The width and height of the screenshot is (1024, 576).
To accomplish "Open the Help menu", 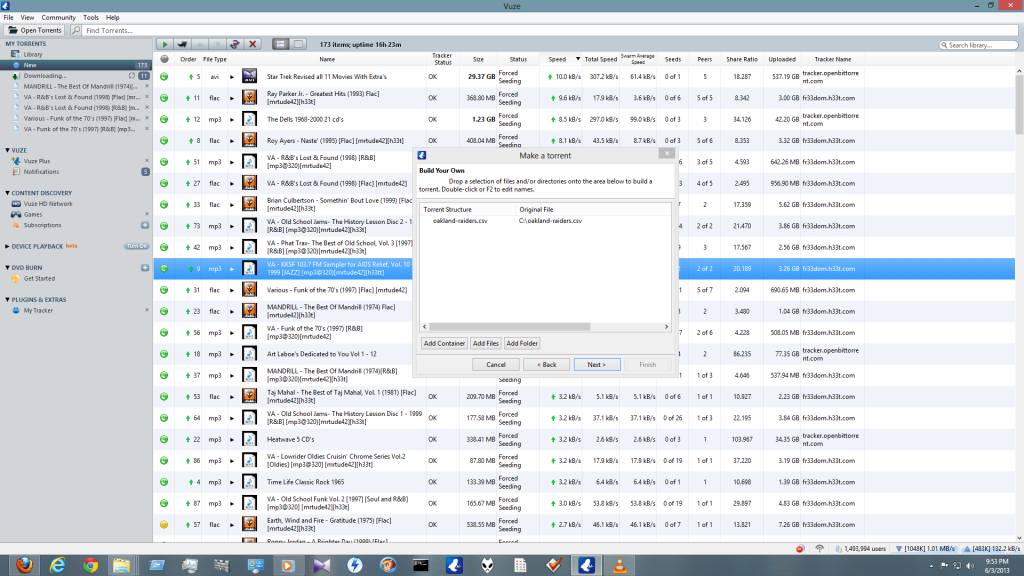I will tap(113, 18).
